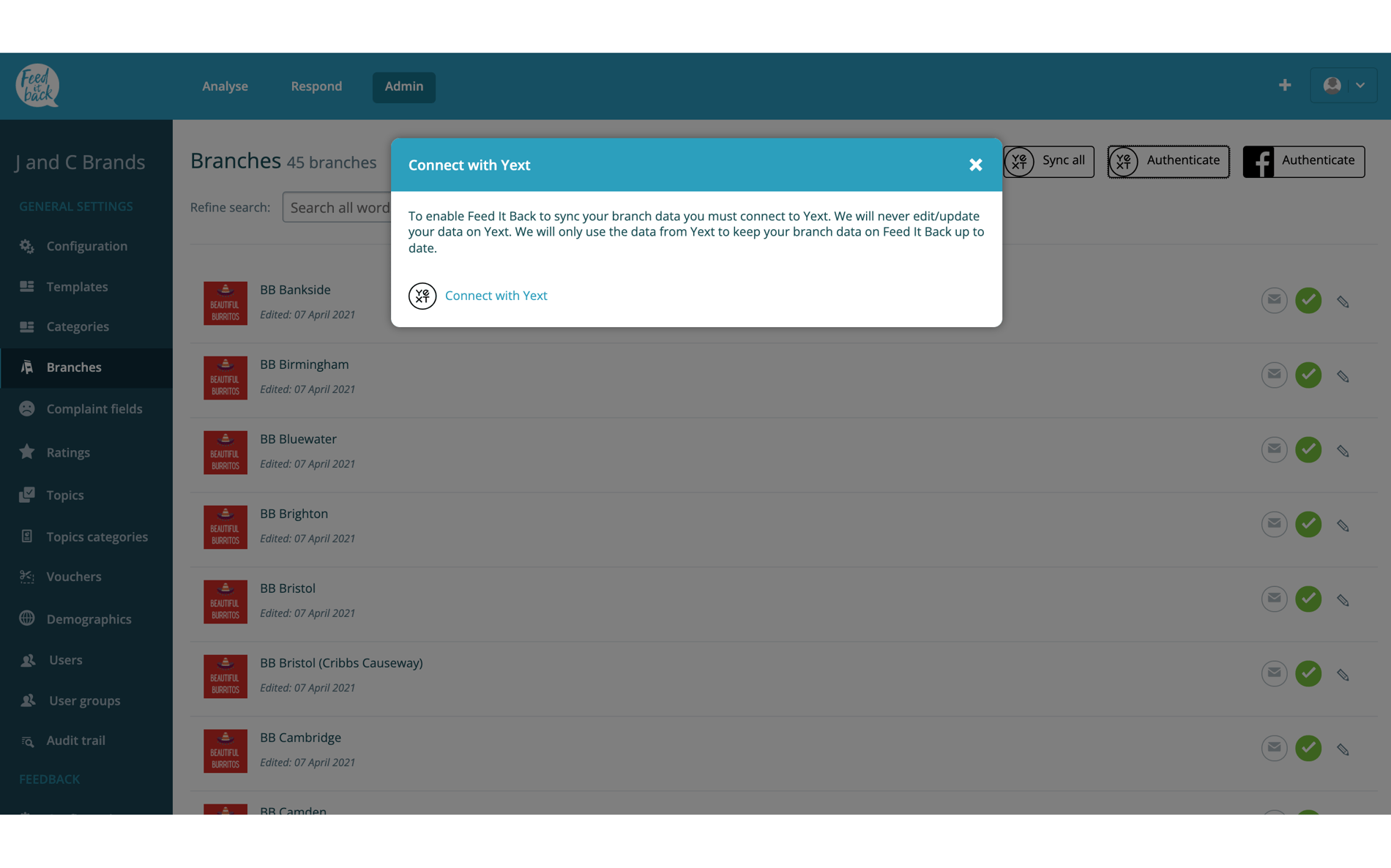
Task: Open the BB Bristol (Cribbs Causeway) name
Action: click(341, 663)
